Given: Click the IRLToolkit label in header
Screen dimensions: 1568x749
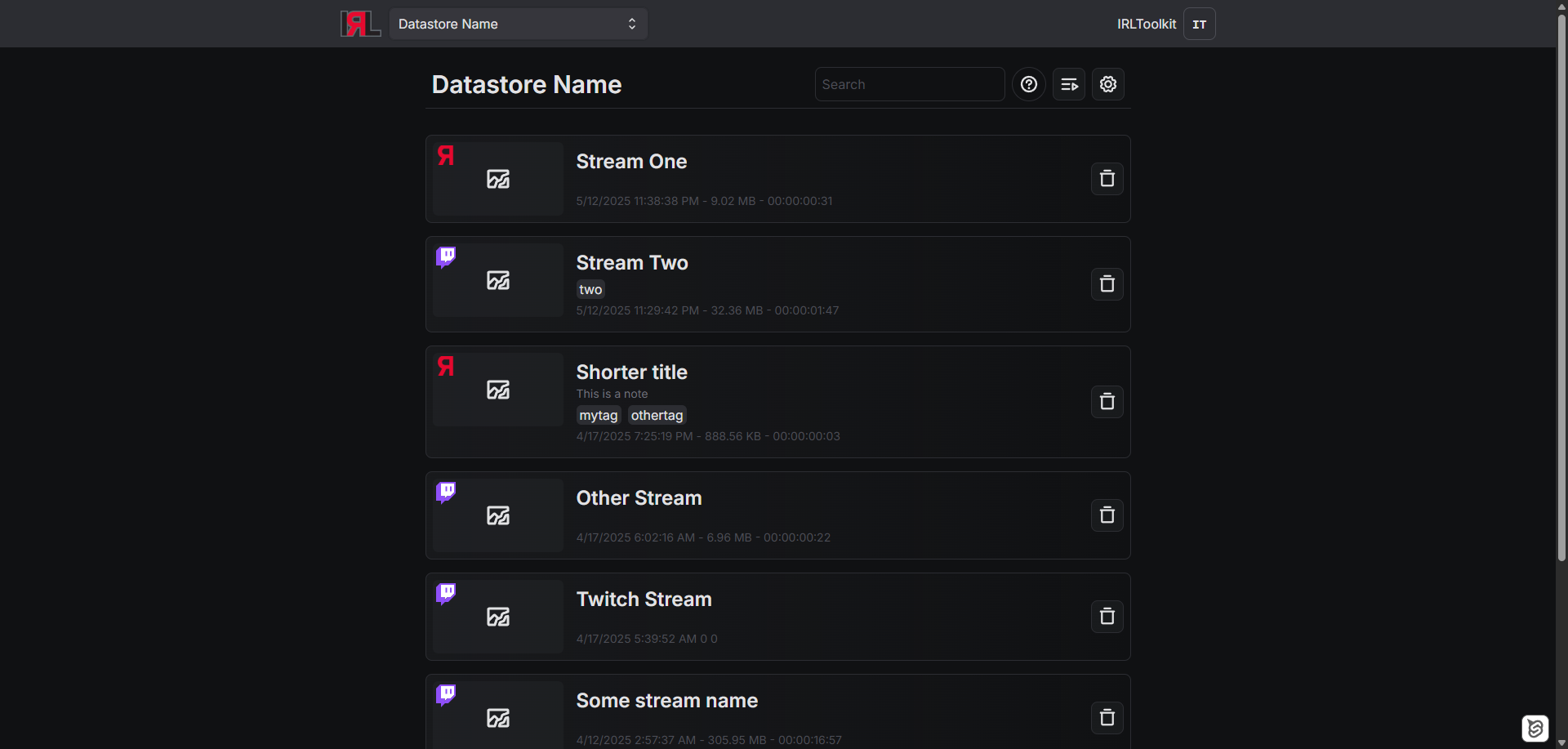Looking at the screenshot, I should tap(1146, 24).
